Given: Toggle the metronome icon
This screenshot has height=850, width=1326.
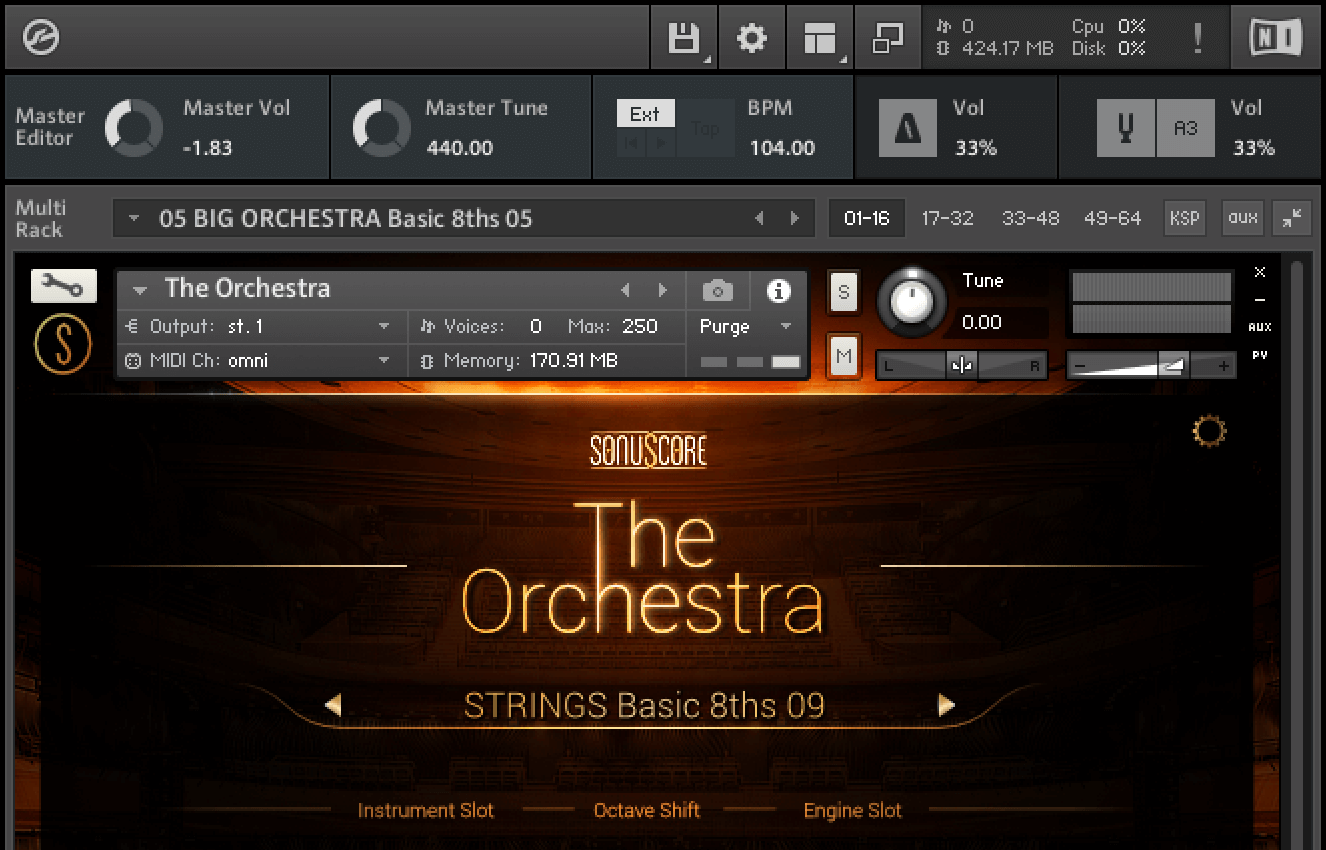Looking at the screenshot, I should click(x=908, y=128).
